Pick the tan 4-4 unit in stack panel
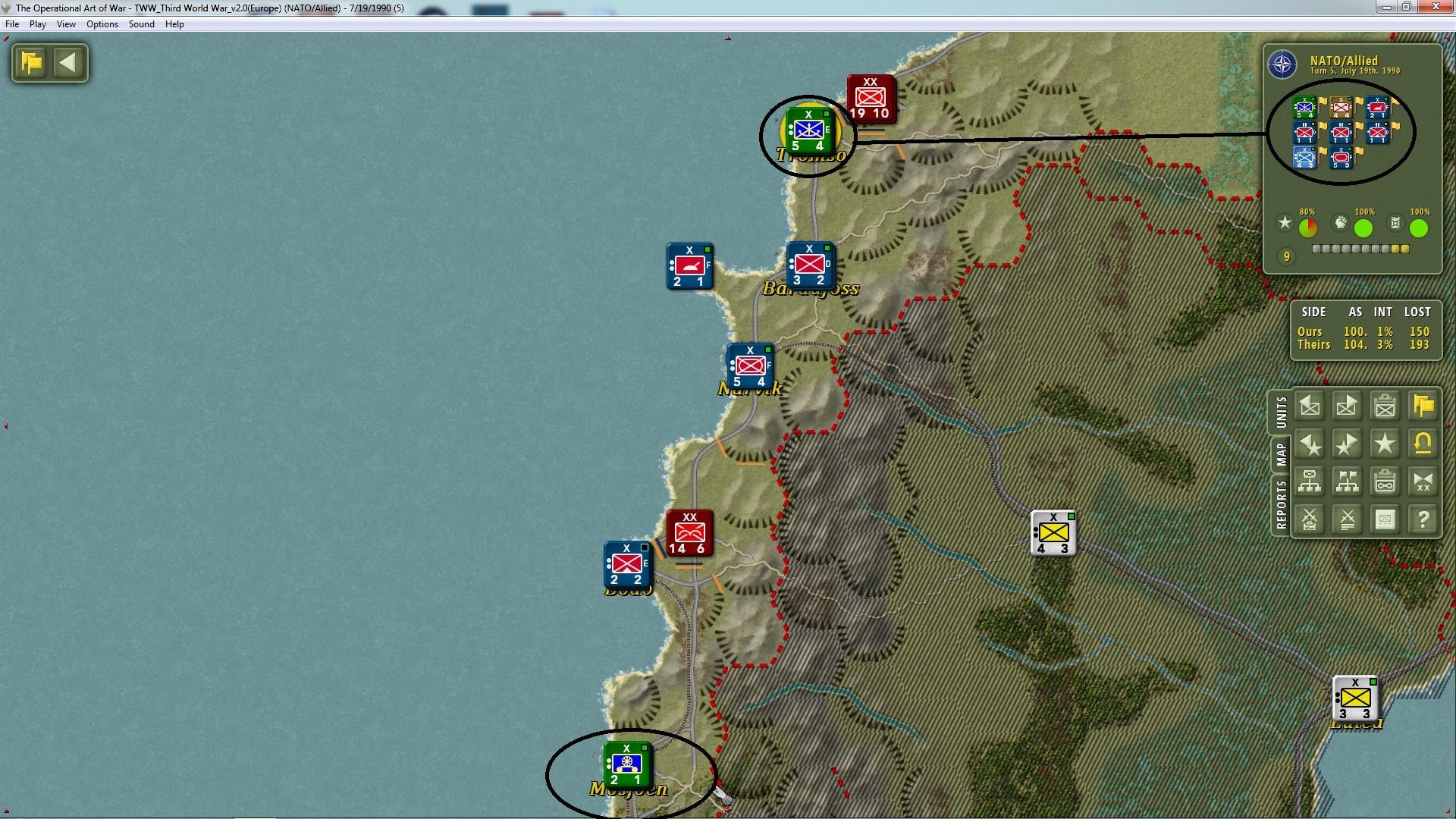Screen dimensions: 1456x819 point(1341,108)
